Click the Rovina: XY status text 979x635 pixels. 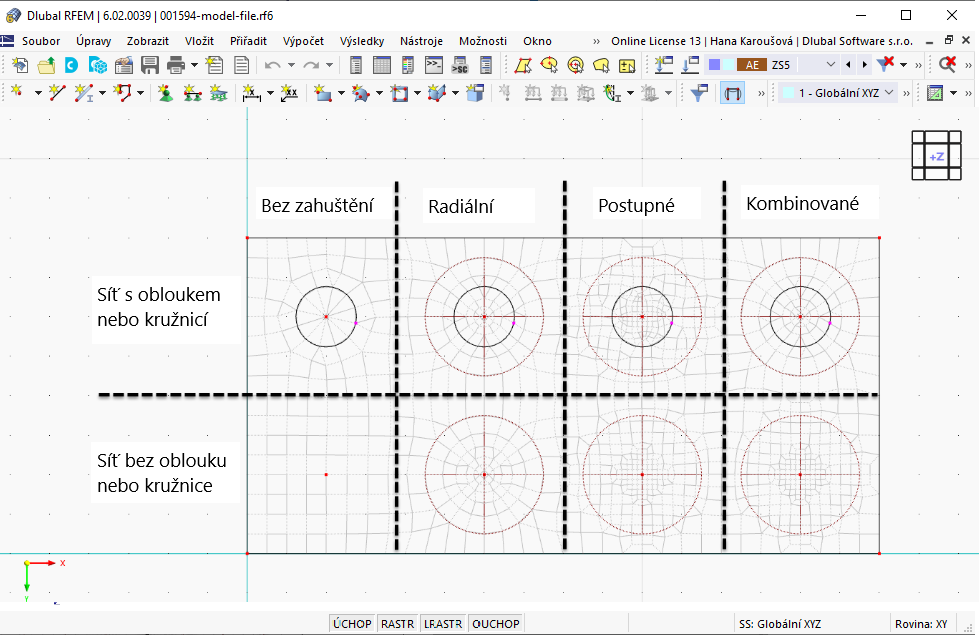921,624
